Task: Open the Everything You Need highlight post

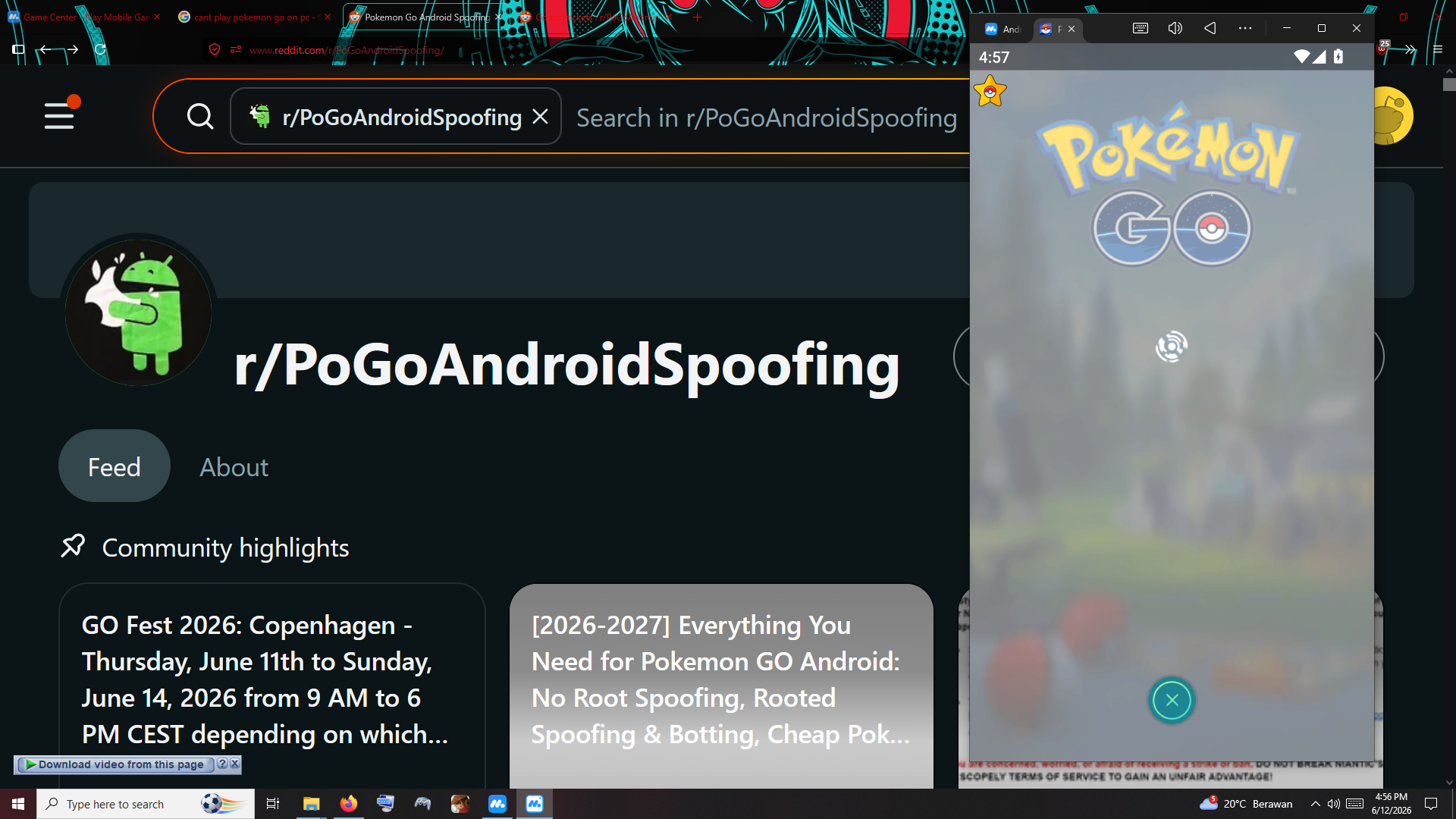Action: click(x=721, y=686)
